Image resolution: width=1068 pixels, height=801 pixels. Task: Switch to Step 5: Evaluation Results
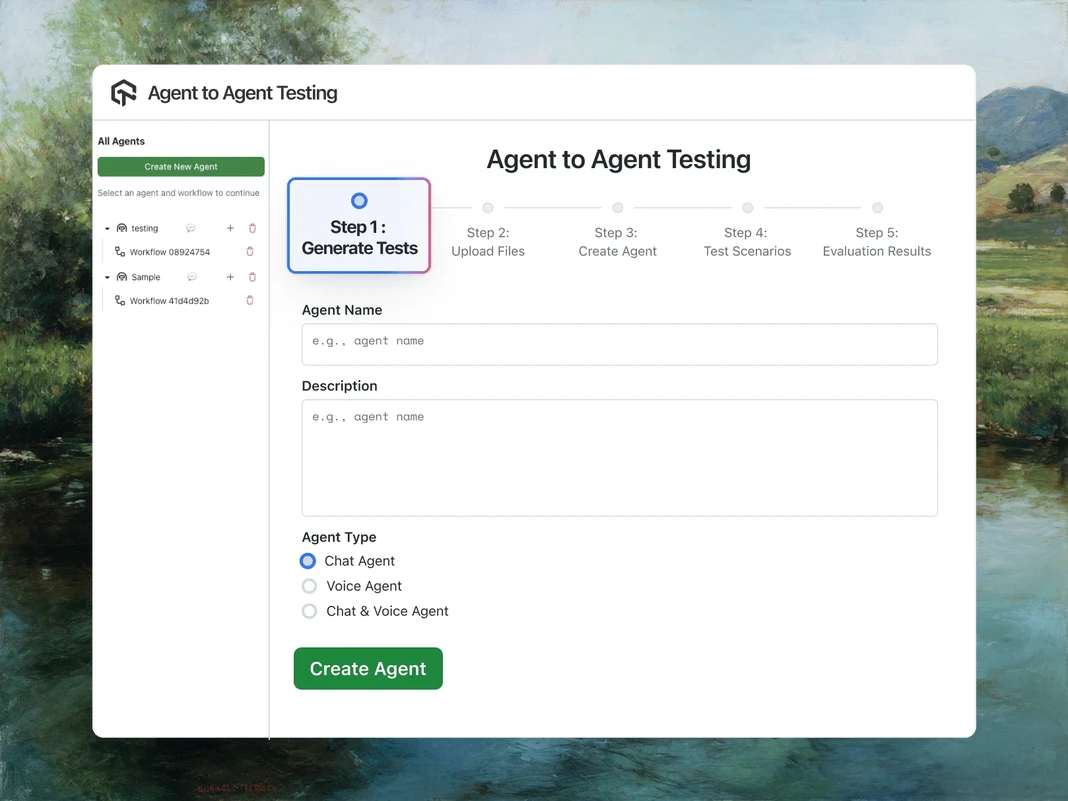[x=877, y=242]
